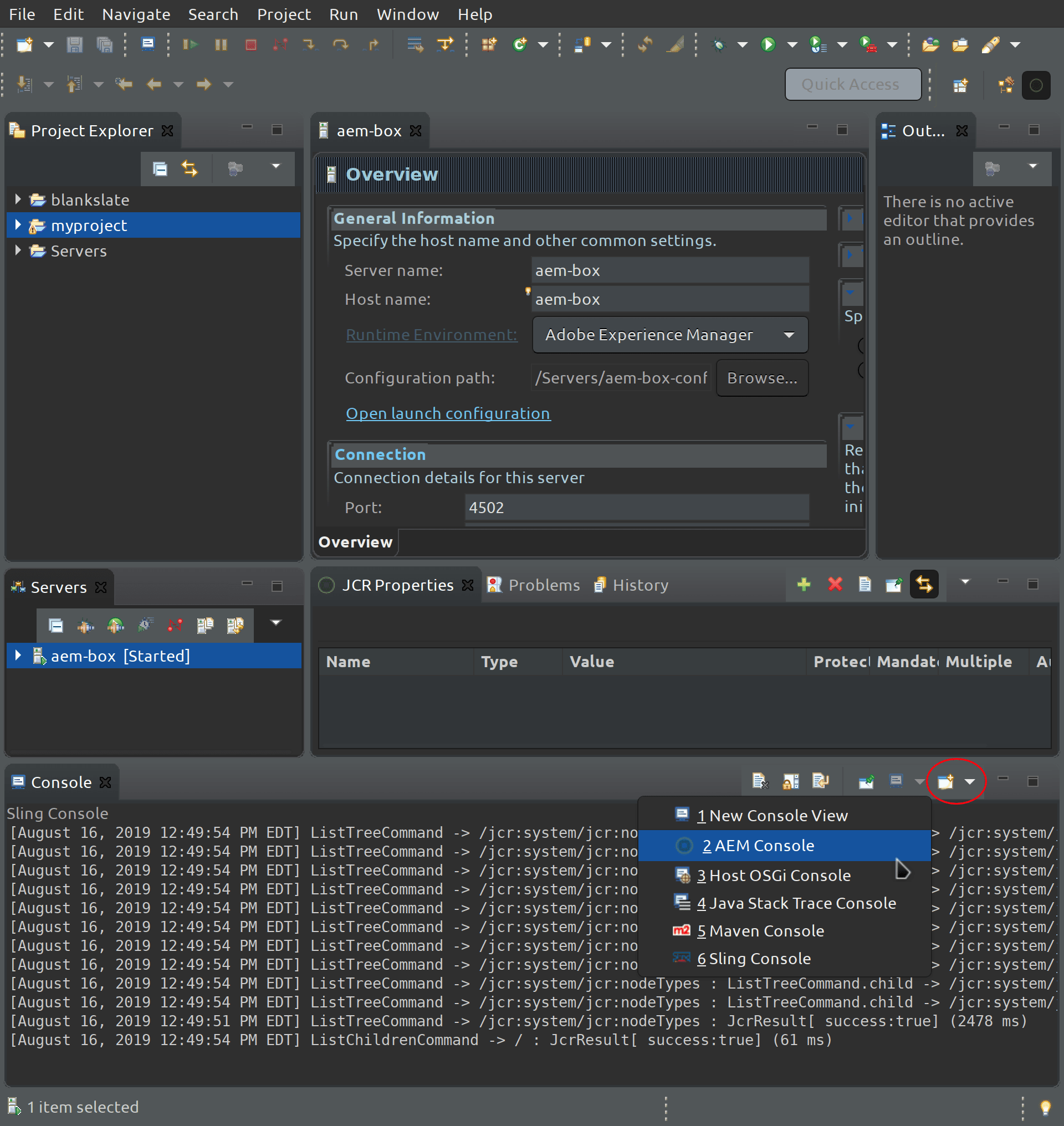Choose 5 Maven Console entry
The width and height of the screenshot is (1064, 1126).
click(784, 930)
